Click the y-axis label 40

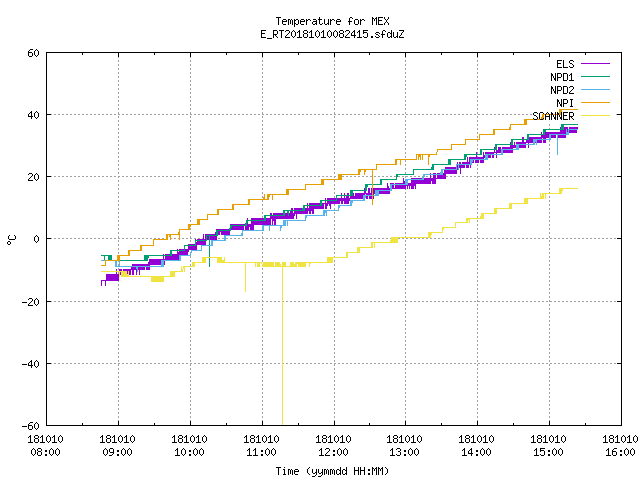33,115
